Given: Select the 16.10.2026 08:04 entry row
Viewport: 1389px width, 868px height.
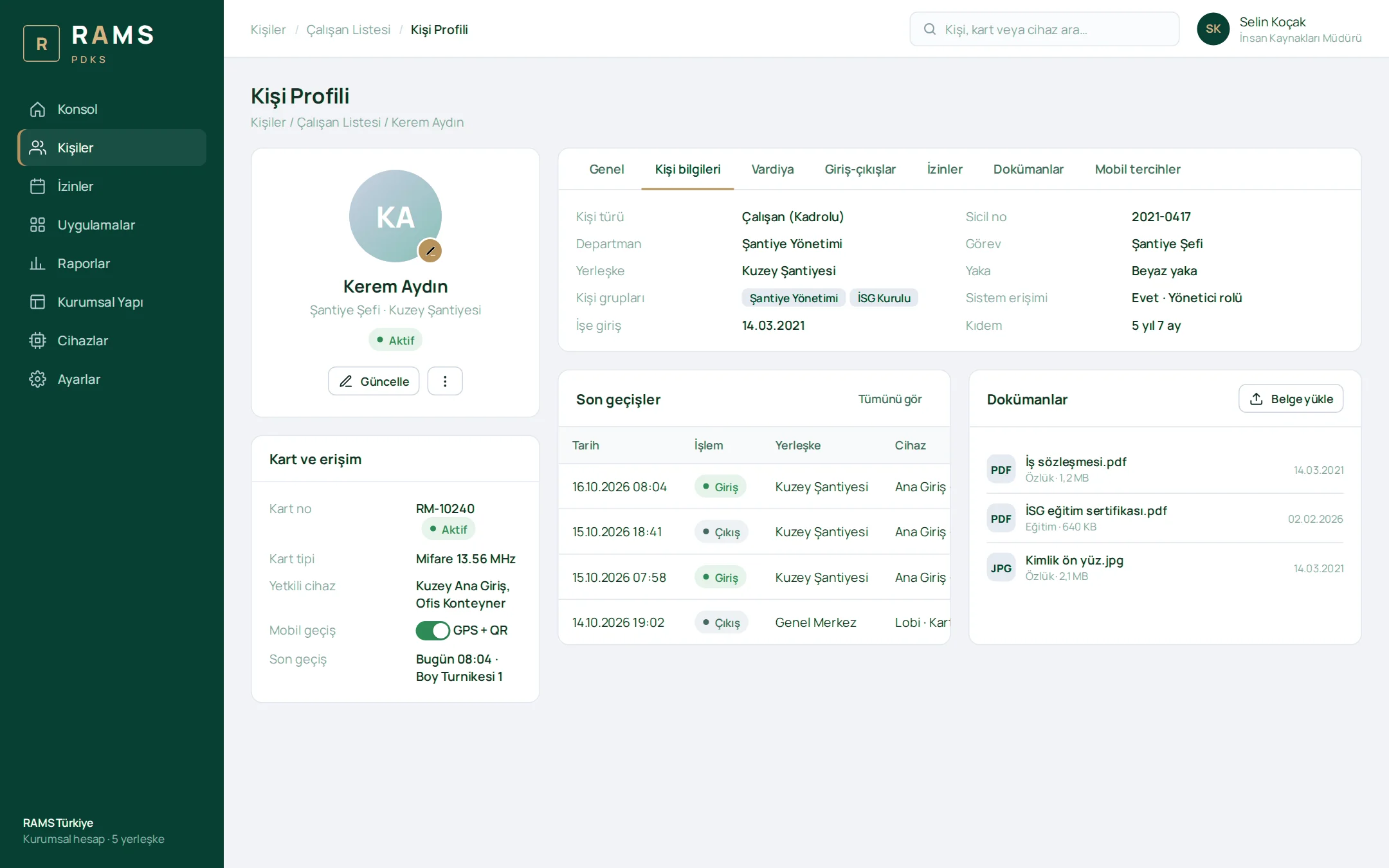Looking at the screenshot, I should point(754,487).
